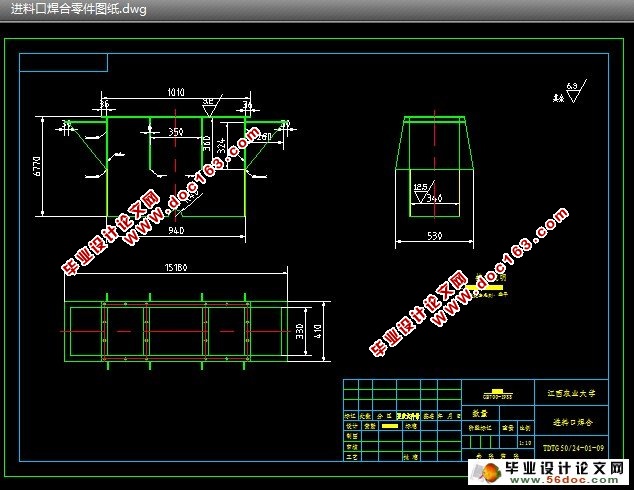
Task: Click the 进料口焊合 part name text
Action: [573, 422]
